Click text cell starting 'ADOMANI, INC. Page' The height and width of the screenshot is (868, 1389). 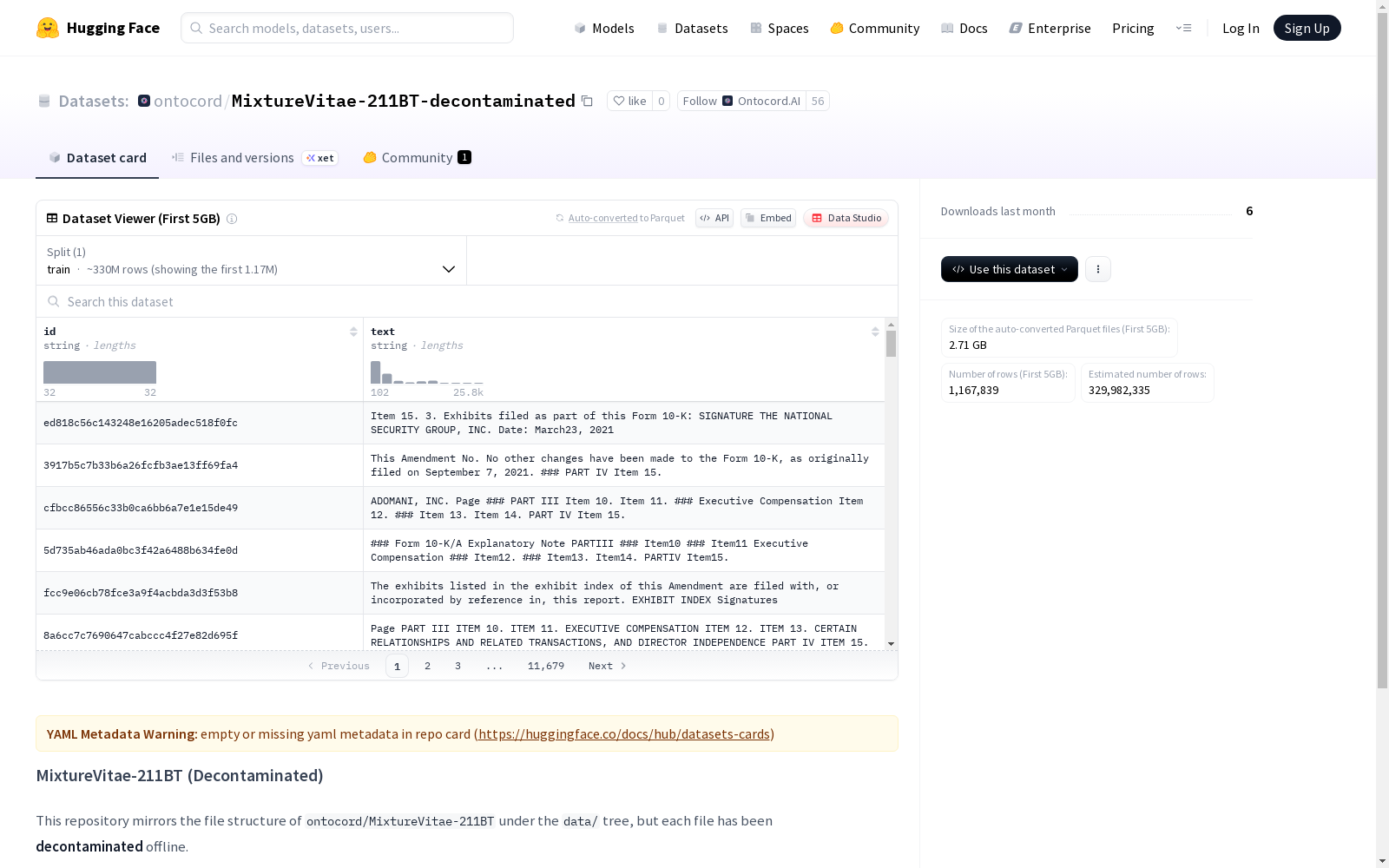click(x=624, y=508)
